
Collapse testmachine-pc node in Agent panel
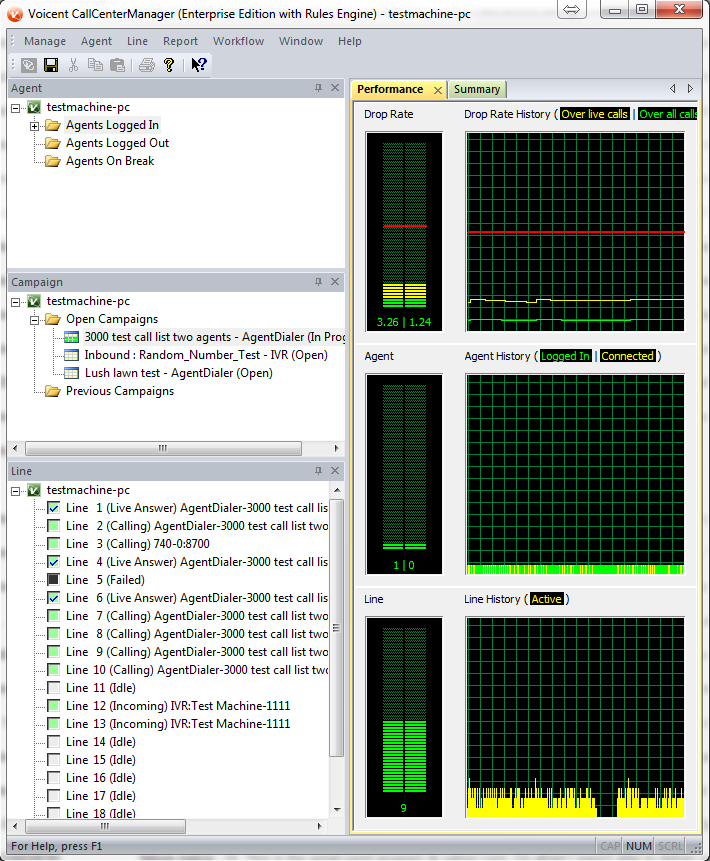[x=16, y=108]
